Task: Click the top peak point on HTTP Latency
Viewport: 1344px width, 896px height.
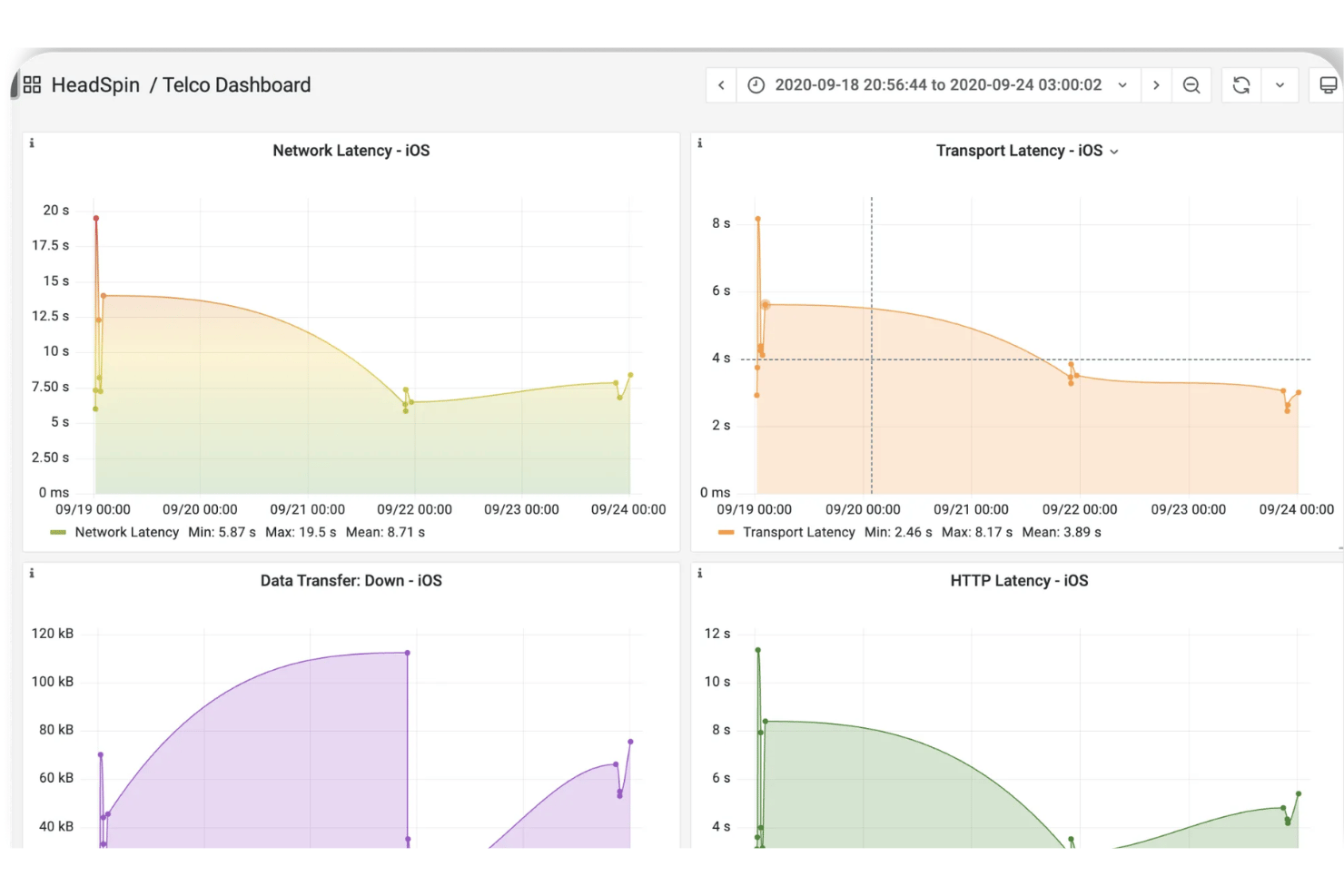Action: coord(757,650)
